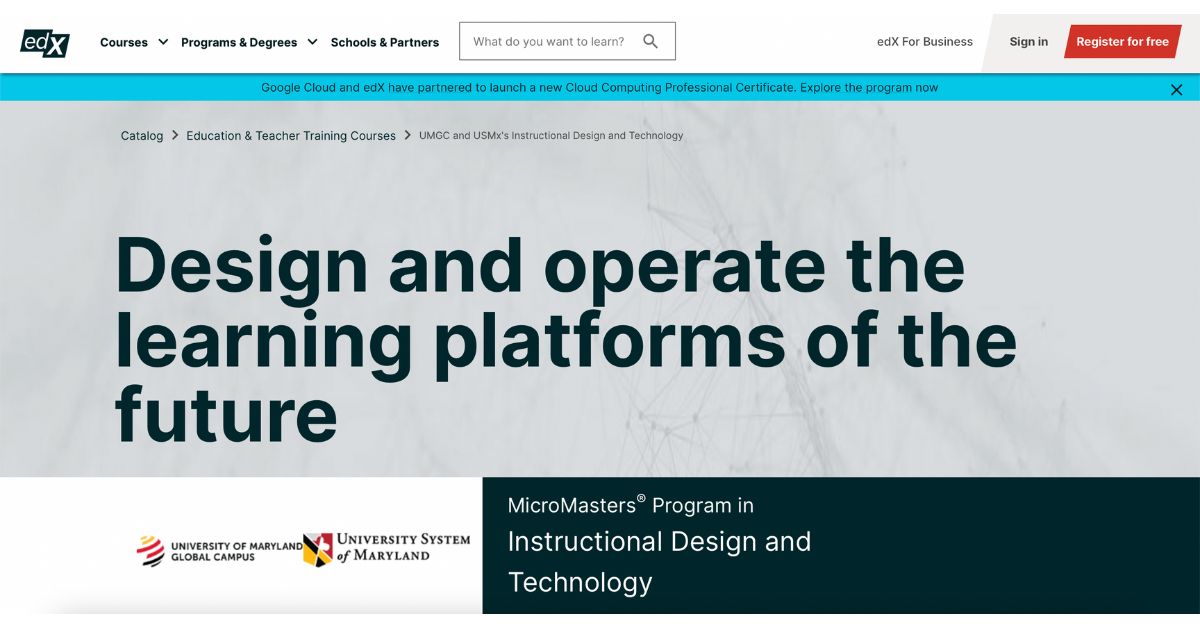
Task: Click the edX logo to go home
Action: [x=44, y=42]
